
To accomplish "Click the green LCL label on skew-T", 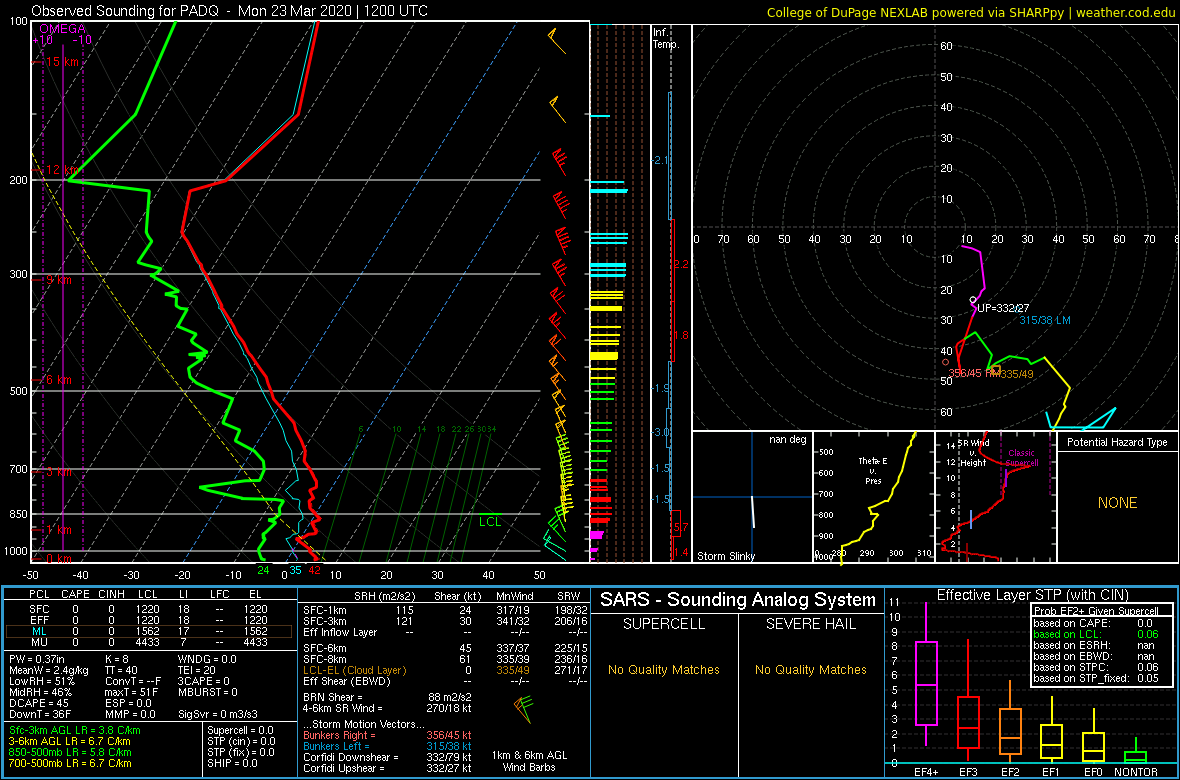I will pyautogui.click(x=490, y=521).
